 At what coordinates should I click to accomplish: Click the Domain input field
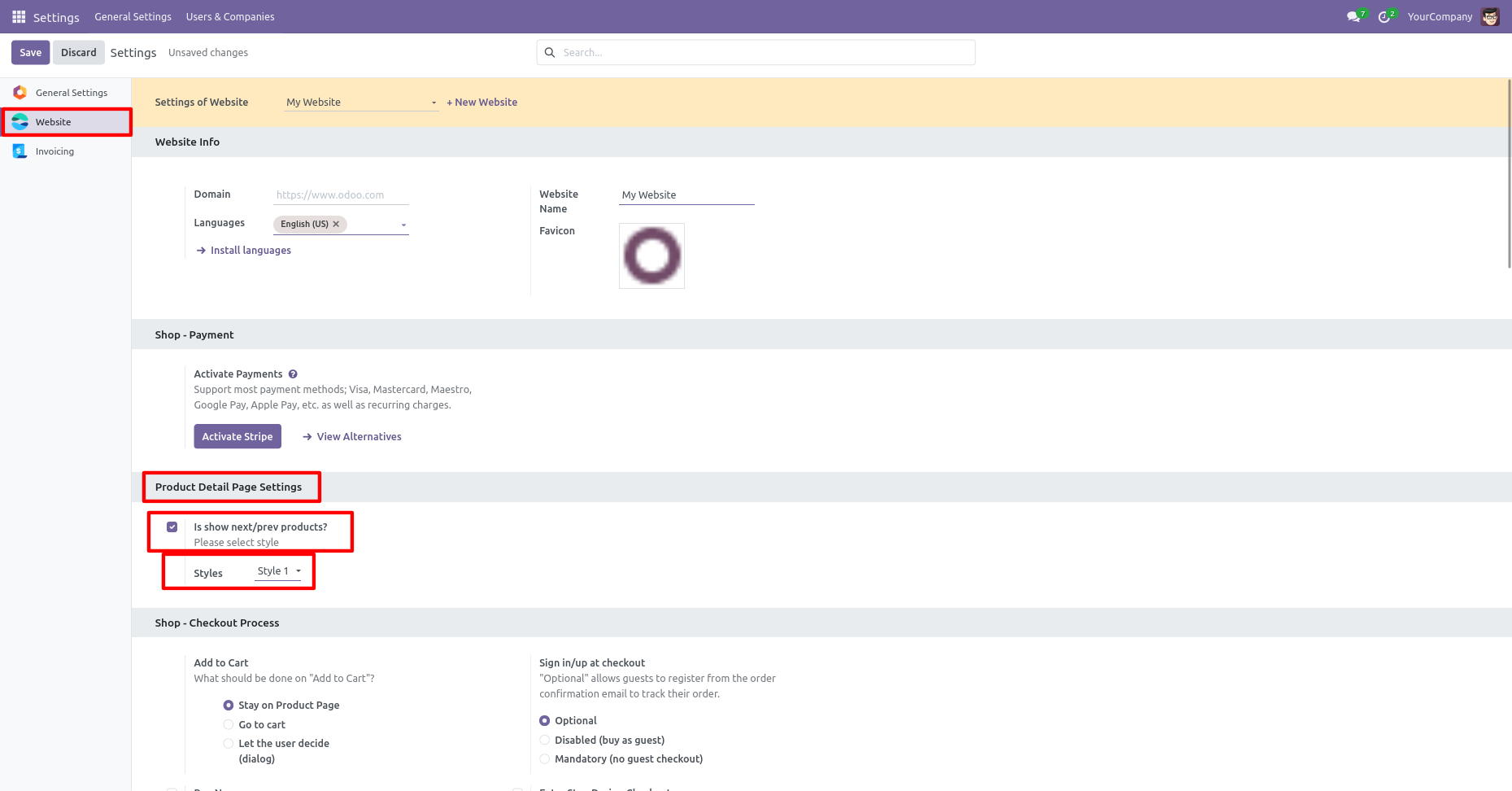(x=341, y=195)
